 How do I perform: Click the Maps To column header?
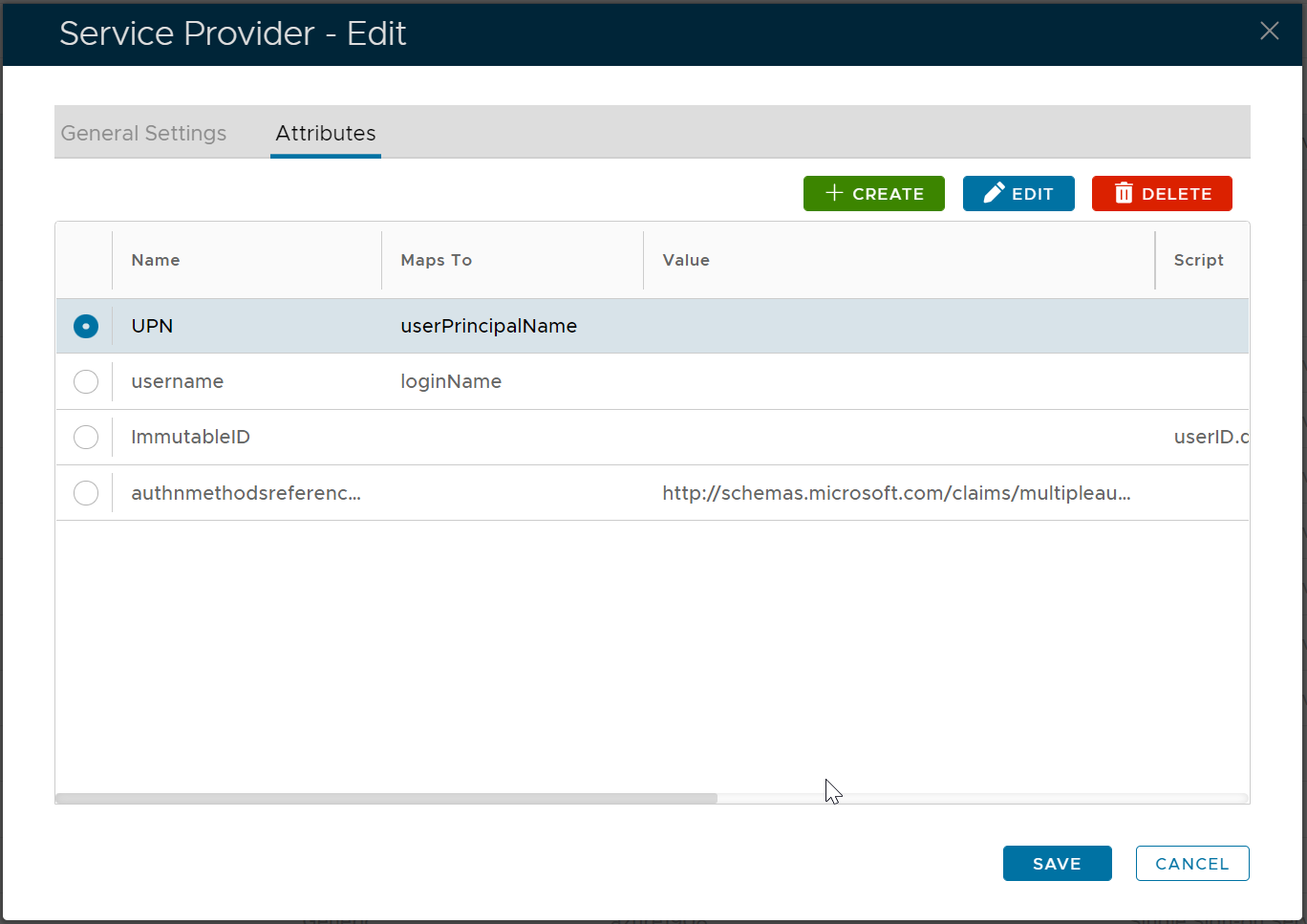coord(437,260)
